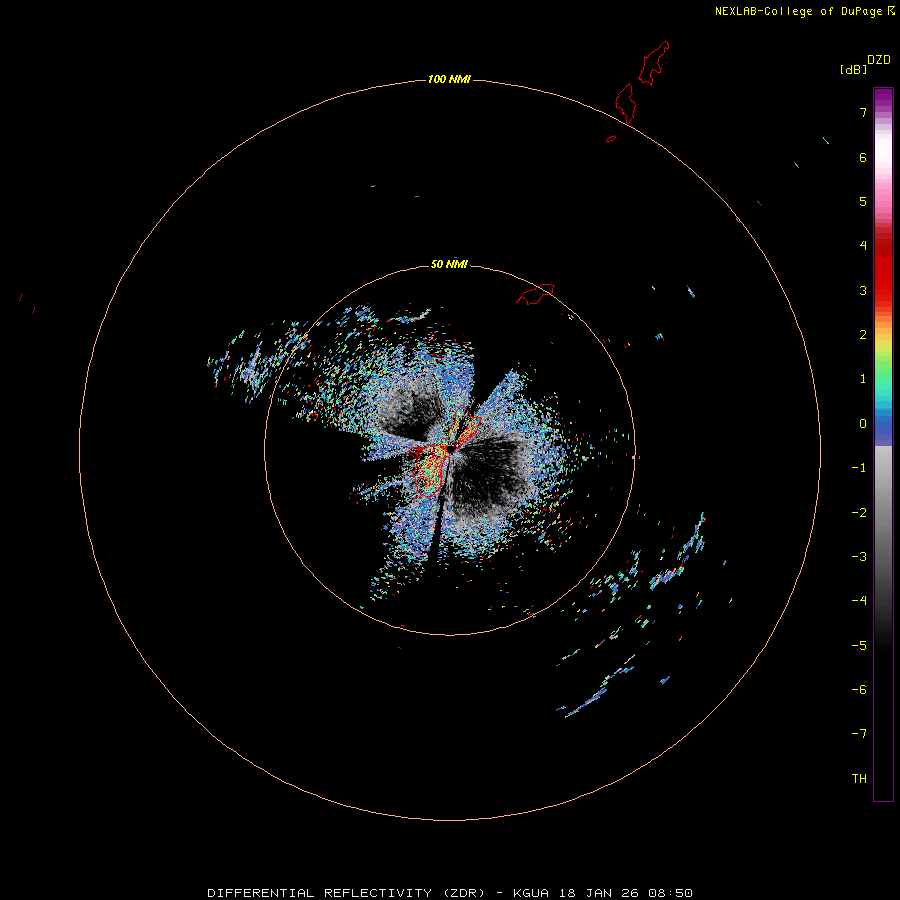Screen dimensions: 900x900
Task: Click the 2 value on color scale
Action: [x=863, y=335]
